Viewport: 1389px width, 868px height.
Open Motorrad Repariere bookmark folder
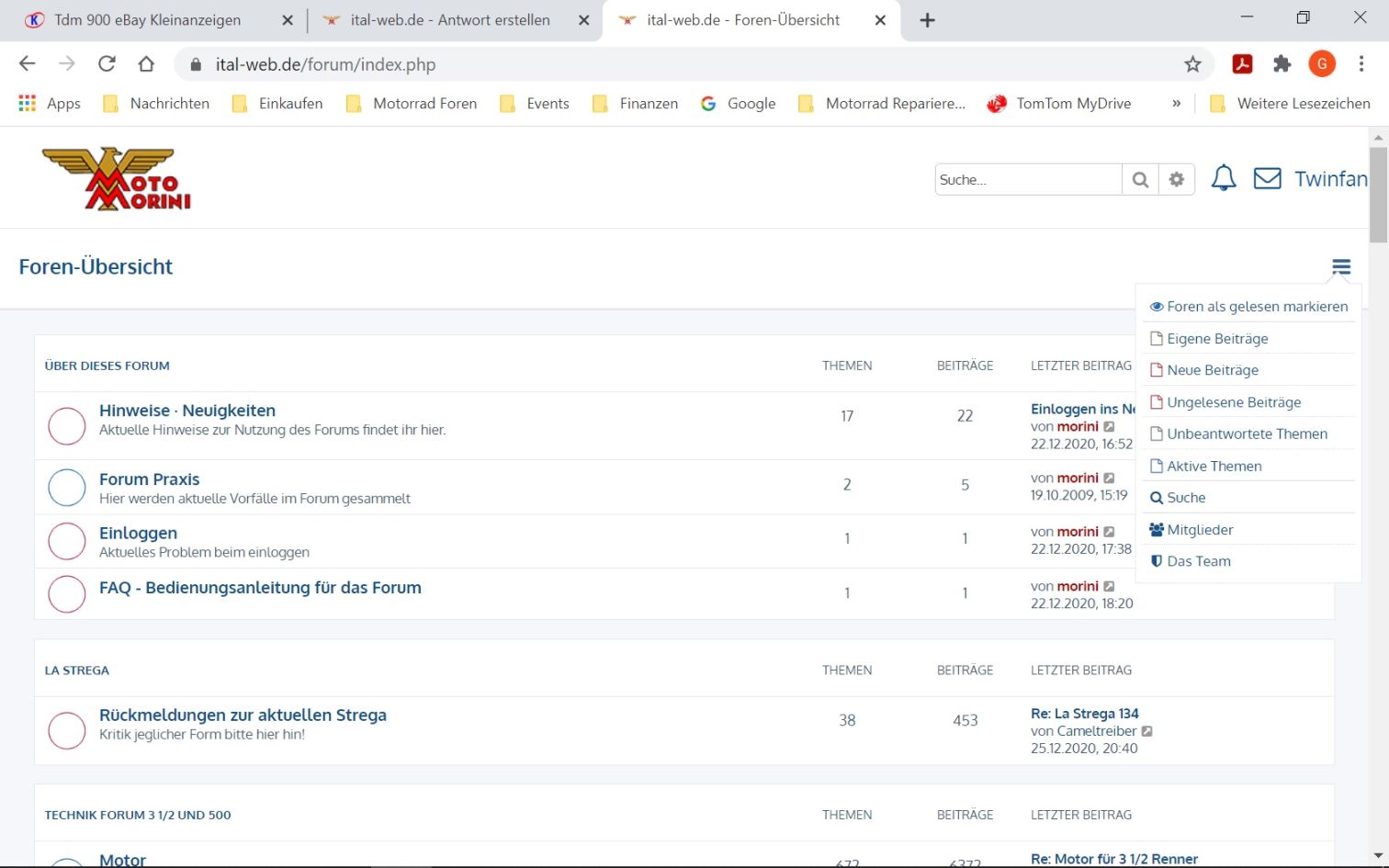882,104
